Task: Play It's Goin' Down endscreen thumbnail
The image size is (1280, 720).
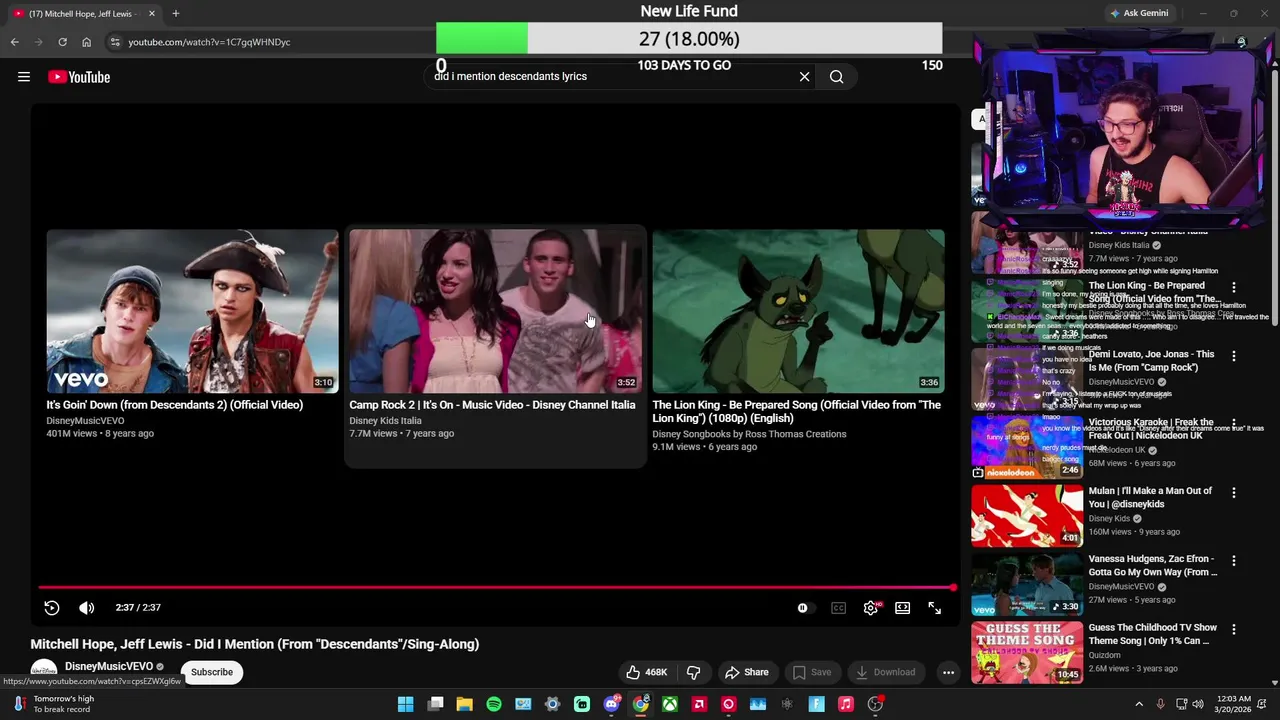Action: (x=192, y=311)
